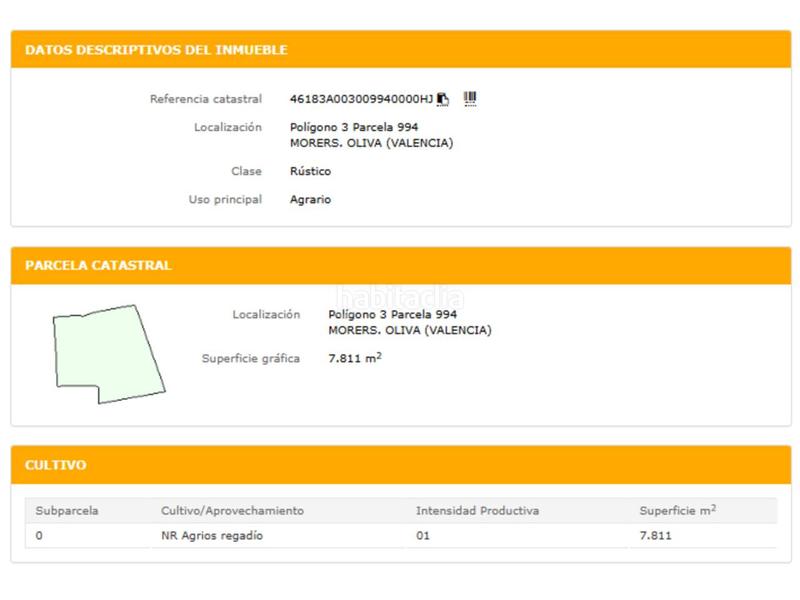
Task: Click the cadastral reference number 46183A003009940000HJ
Action: (361, 99)
